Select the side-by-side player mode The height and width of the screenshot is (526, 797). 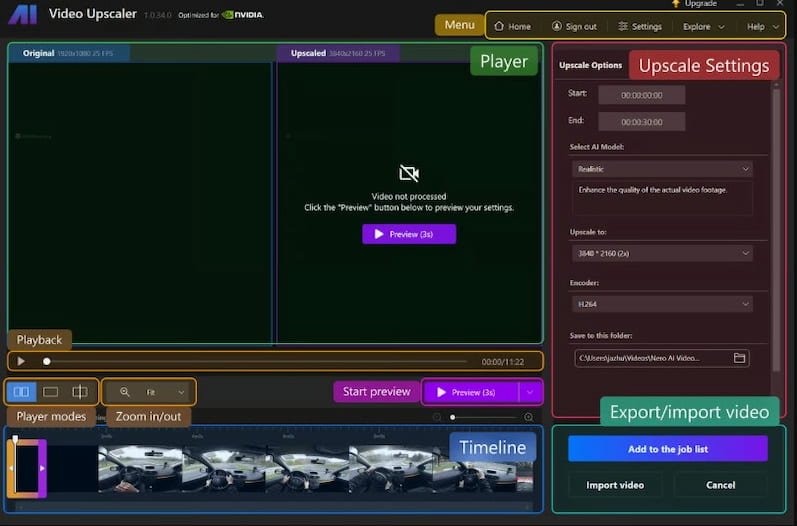point(21,392)
